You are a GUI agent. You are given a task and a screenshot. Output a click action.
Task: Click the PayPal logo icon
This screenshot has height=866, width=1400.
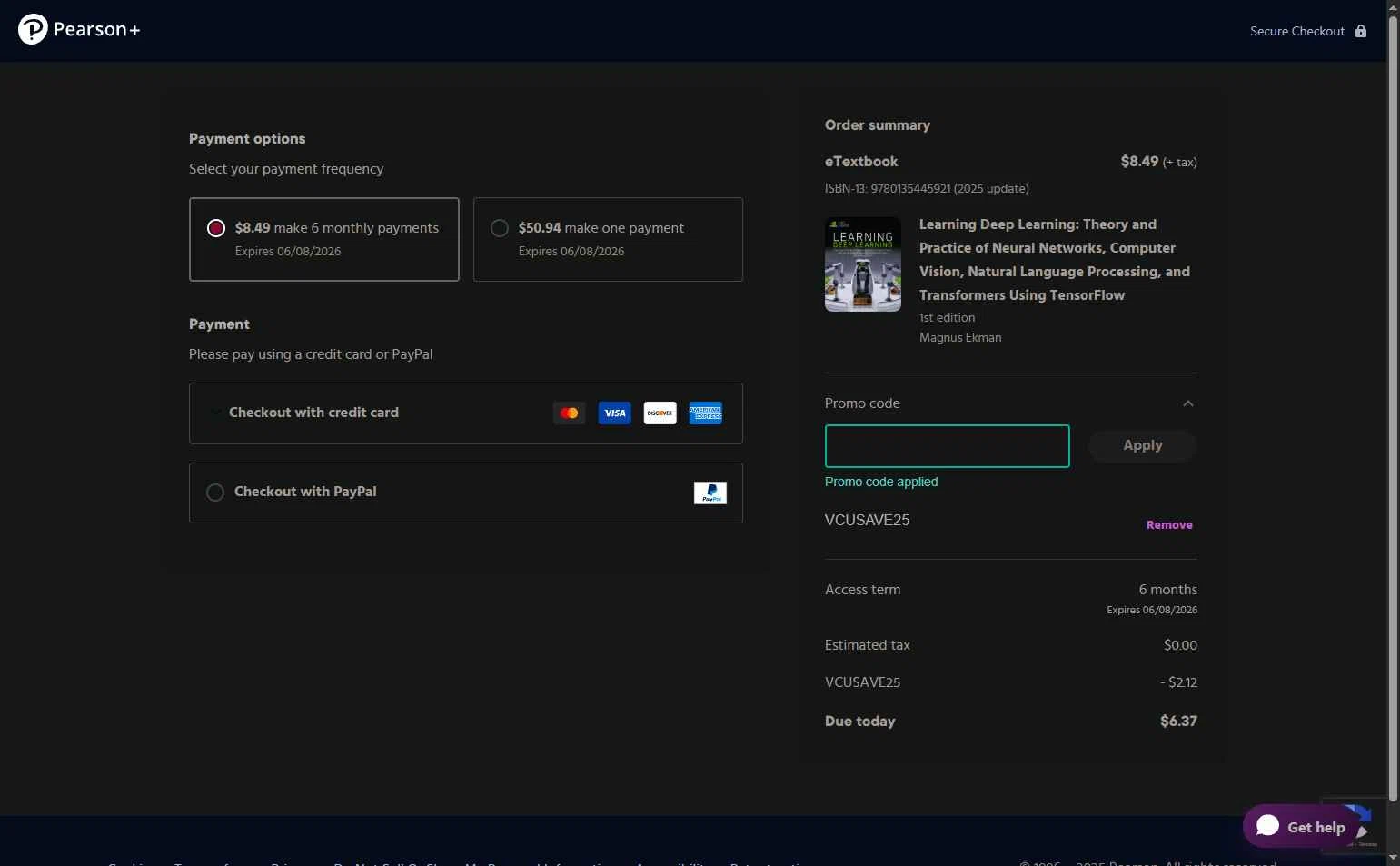pos(710,493)
